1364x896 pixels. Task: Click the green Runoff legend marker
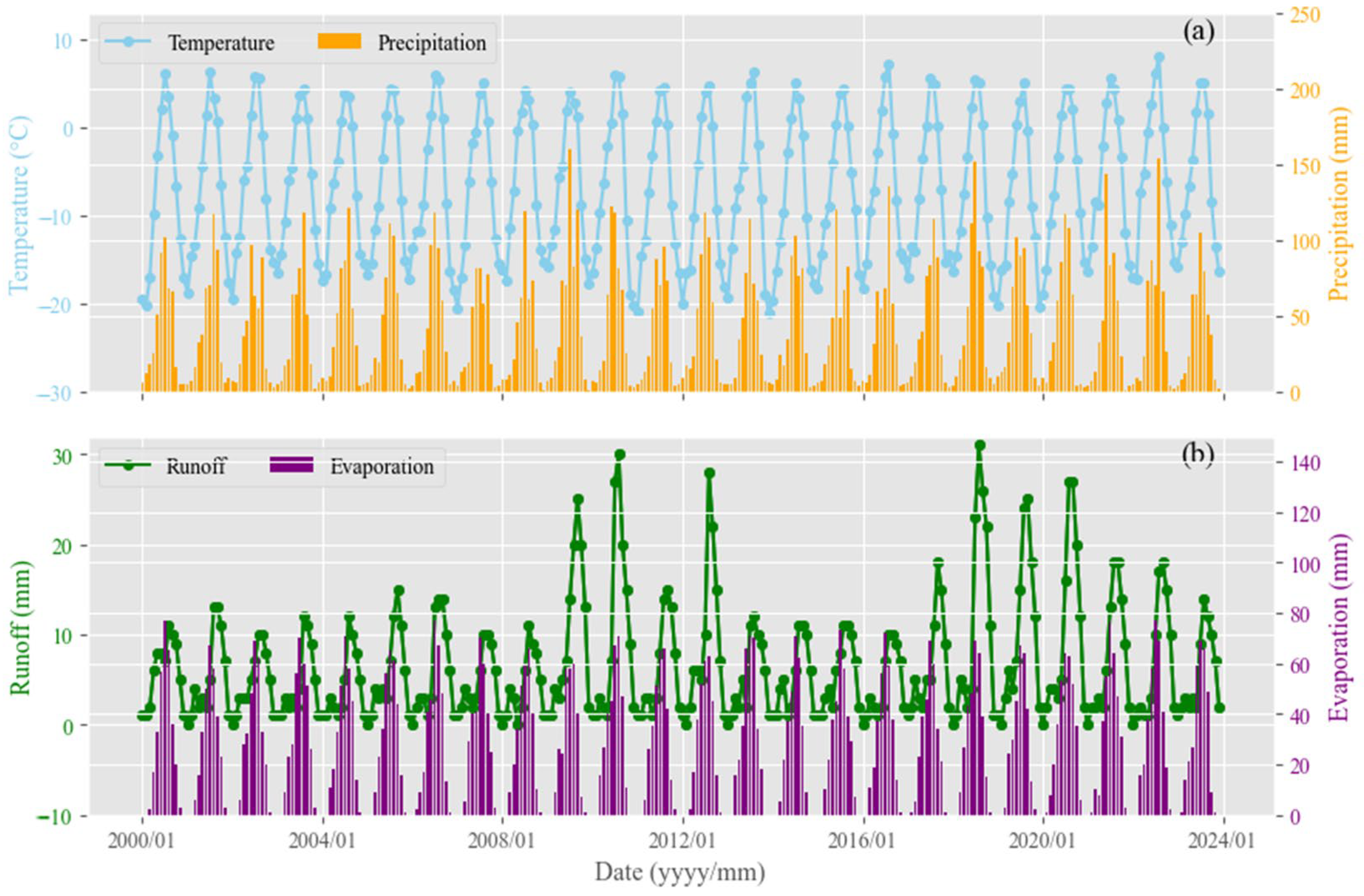[128, 466]
